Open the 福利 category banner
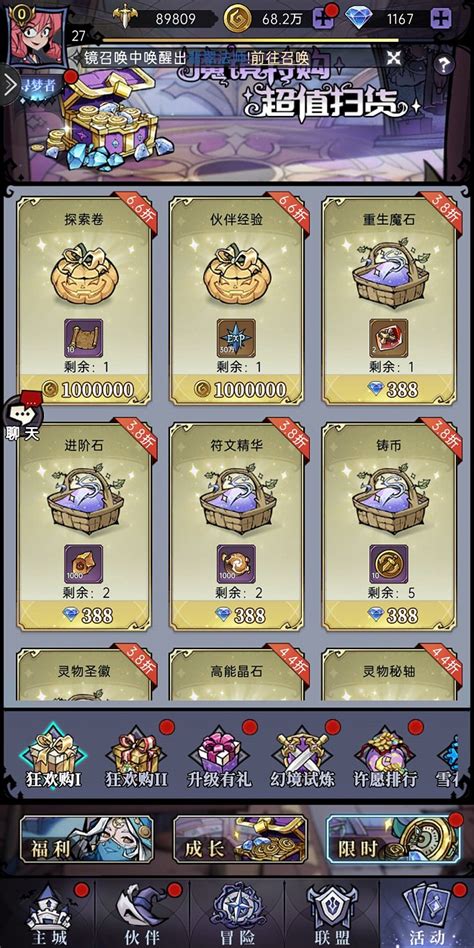 click(86, 839)
